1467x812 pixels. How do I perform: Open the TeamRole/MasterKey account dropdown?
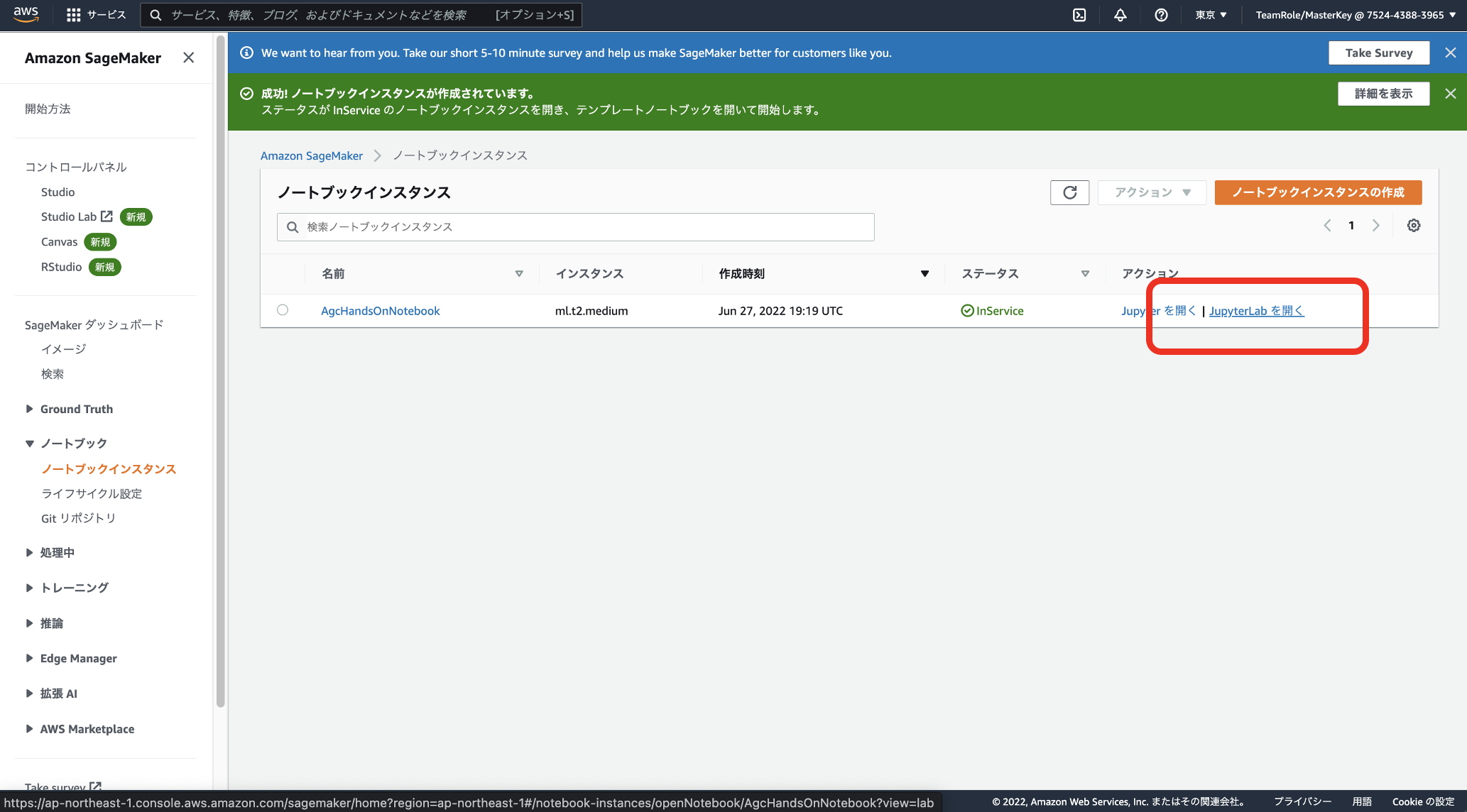pyautogui.click(x=1356, y=15)
